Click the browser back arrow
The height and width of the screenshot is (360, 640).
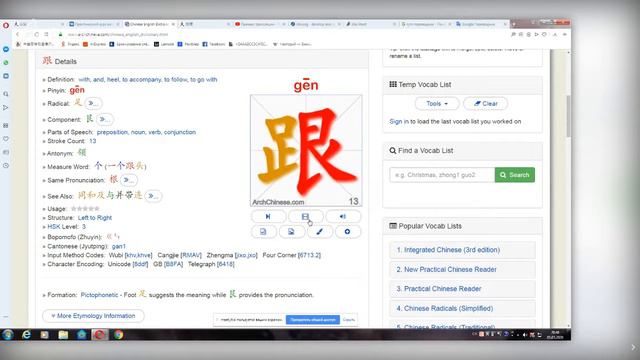(18, 35)
